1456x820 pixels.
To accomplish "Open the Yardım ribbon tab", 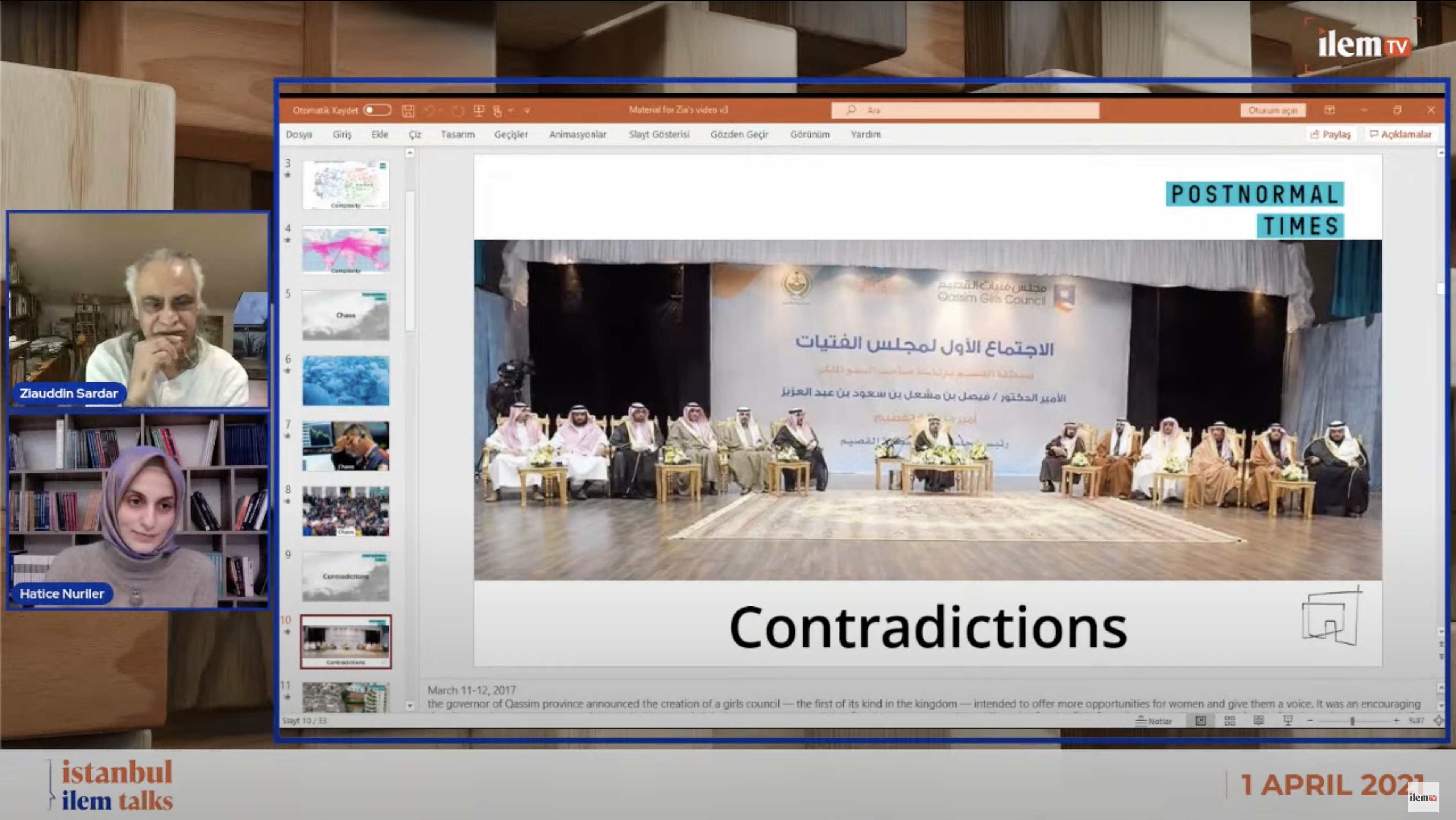I will [x=866, y=135].
